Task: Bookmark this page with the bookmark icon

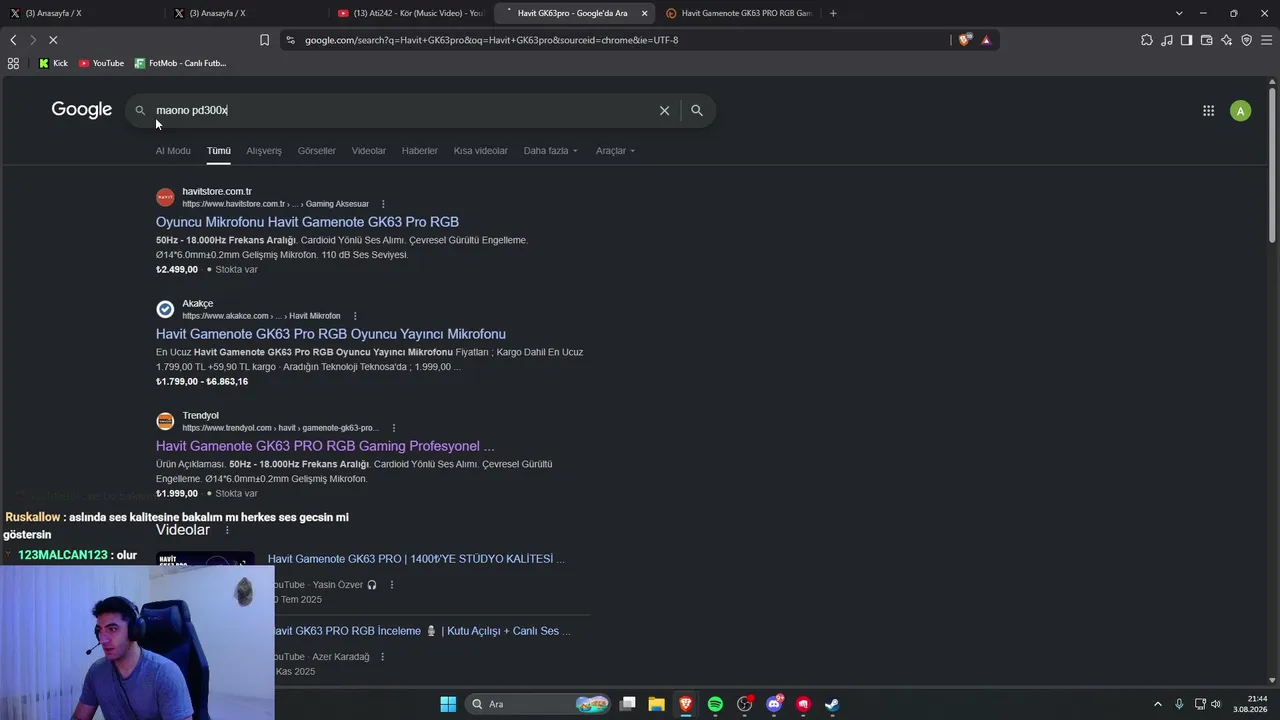Action: [264, 40]
